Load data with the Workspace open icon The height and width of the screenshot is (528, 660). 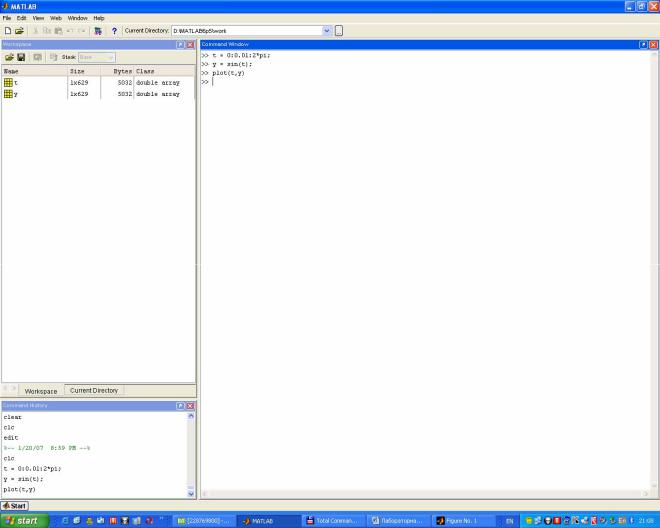[x=9, y=57]
